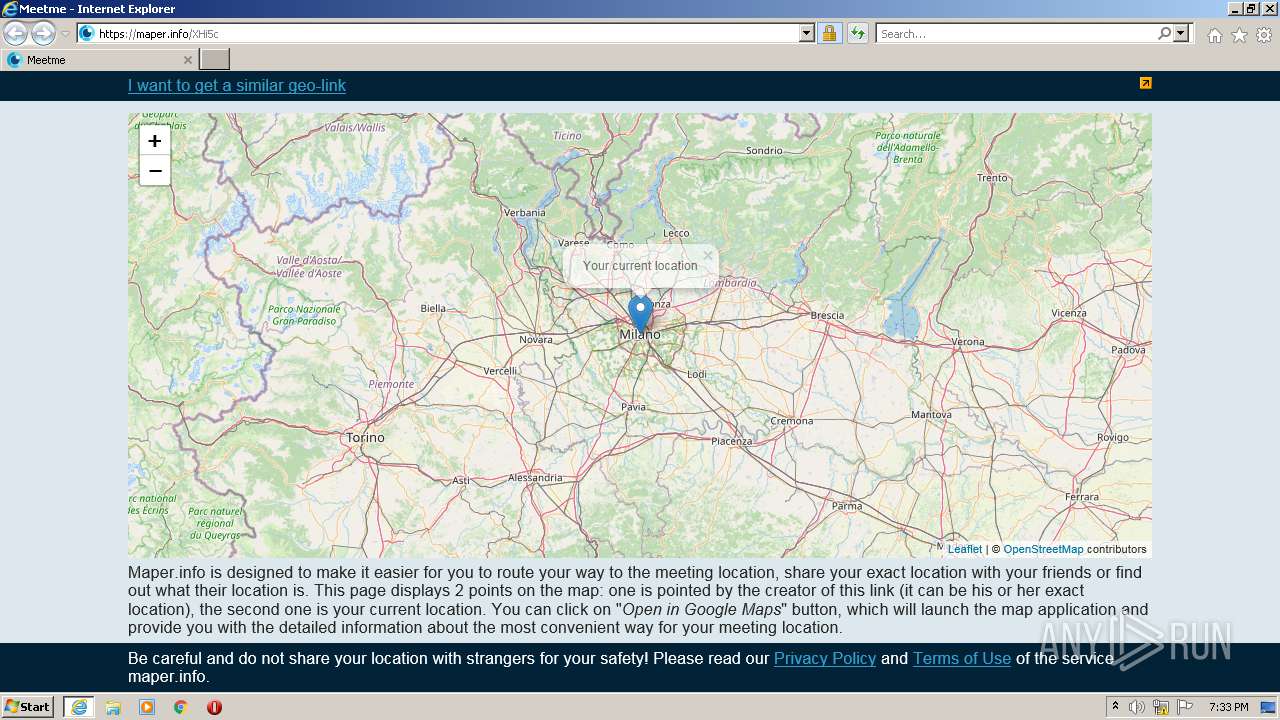View the security lock report icon
The height and width of the screenshot is (720, 1280).
coord(829,34)
